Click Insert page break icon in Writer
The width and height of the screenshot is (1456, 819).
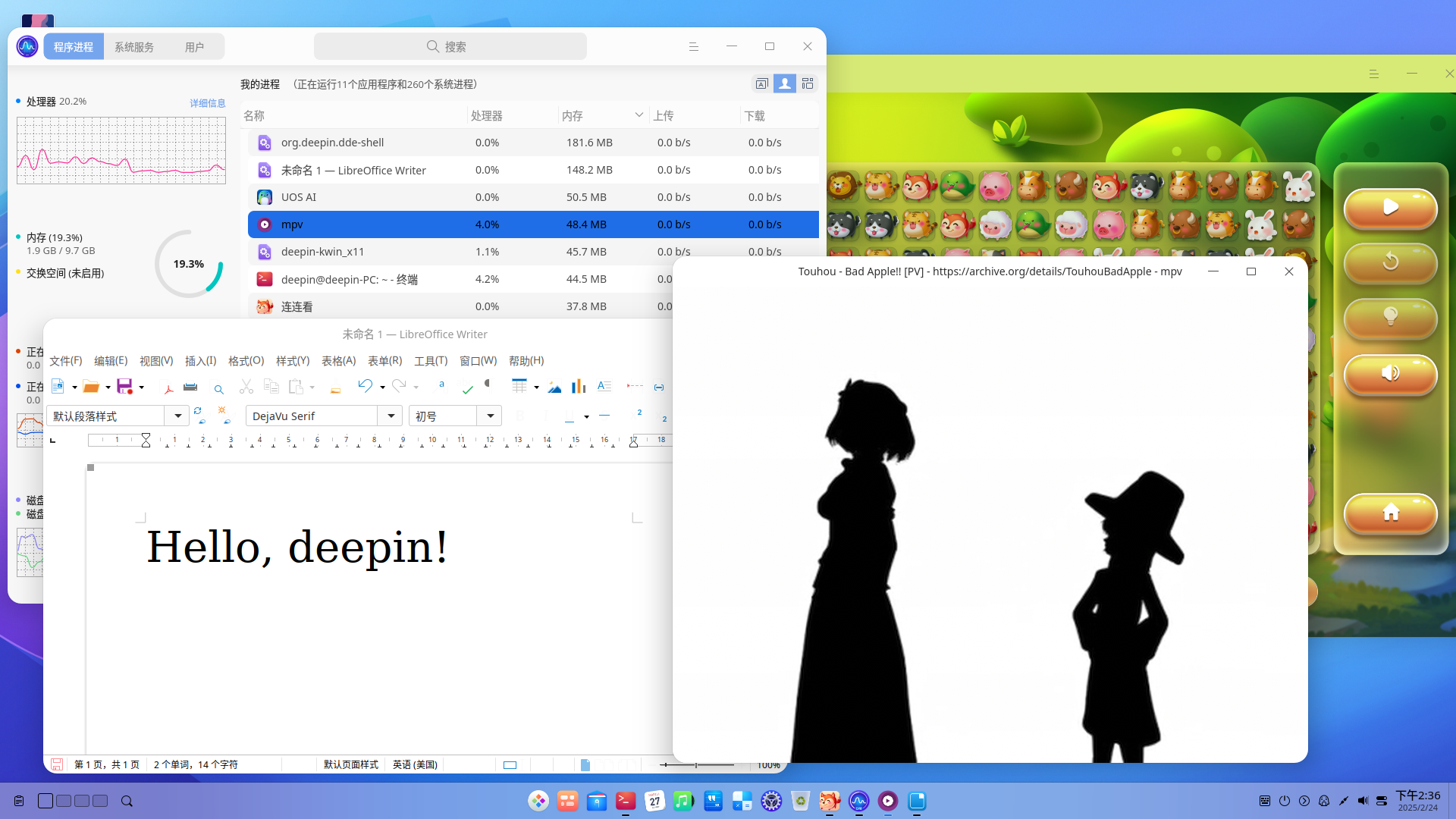635,386
